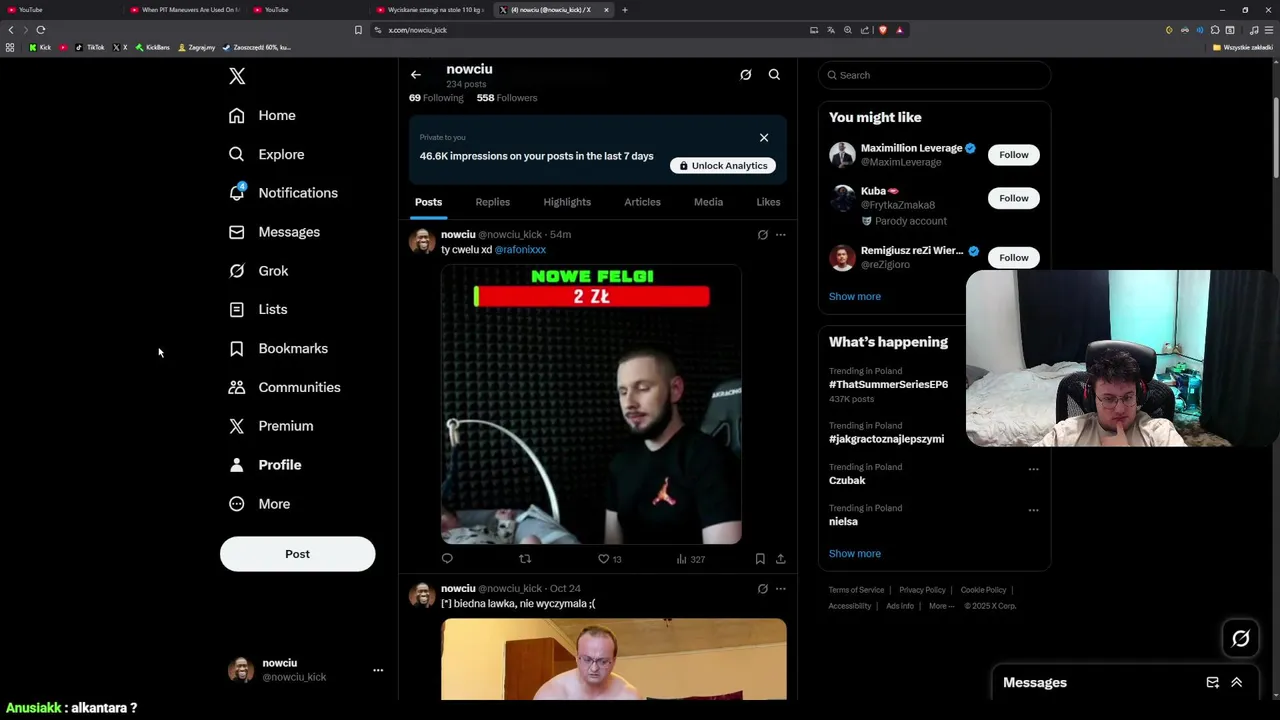
Task: Reply to the NOWE FELGI post
Action: click(447, 559)
